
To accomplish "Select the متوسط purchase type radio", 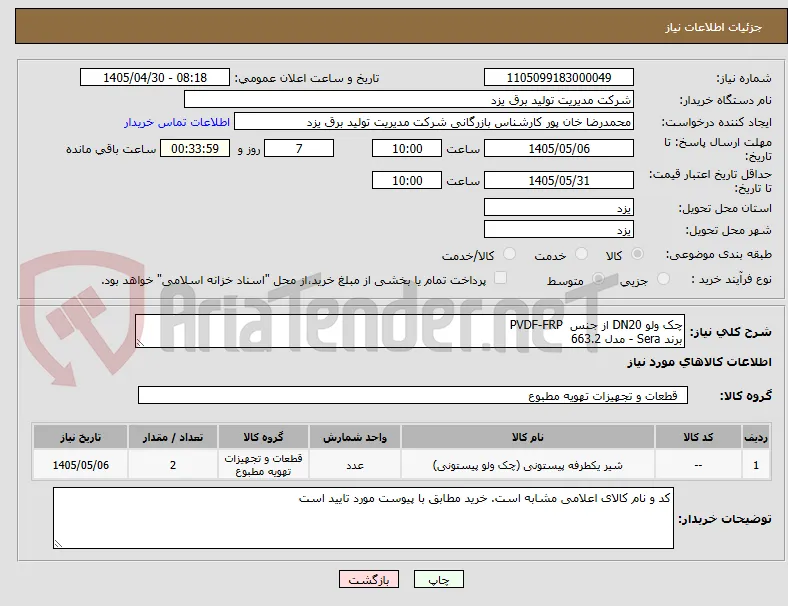I will pyautogui.click(x=598, y=279).
